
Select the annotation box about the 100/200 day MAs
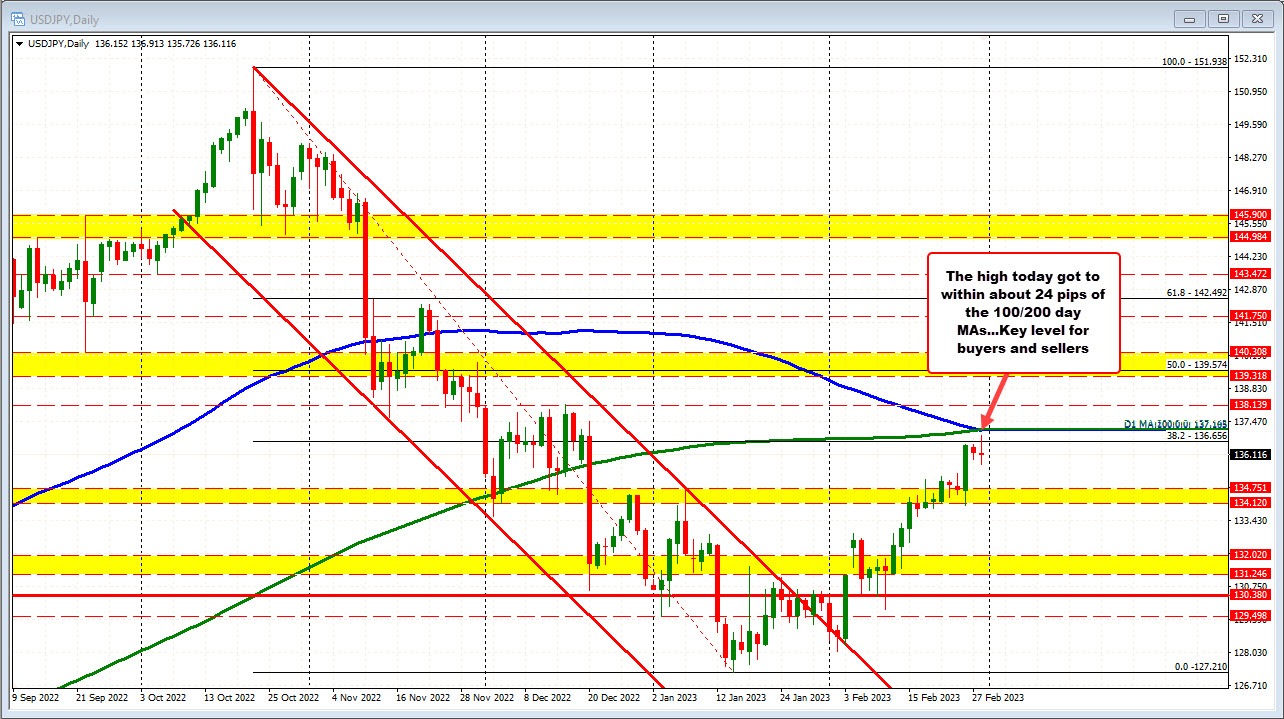pos(1024,312)
